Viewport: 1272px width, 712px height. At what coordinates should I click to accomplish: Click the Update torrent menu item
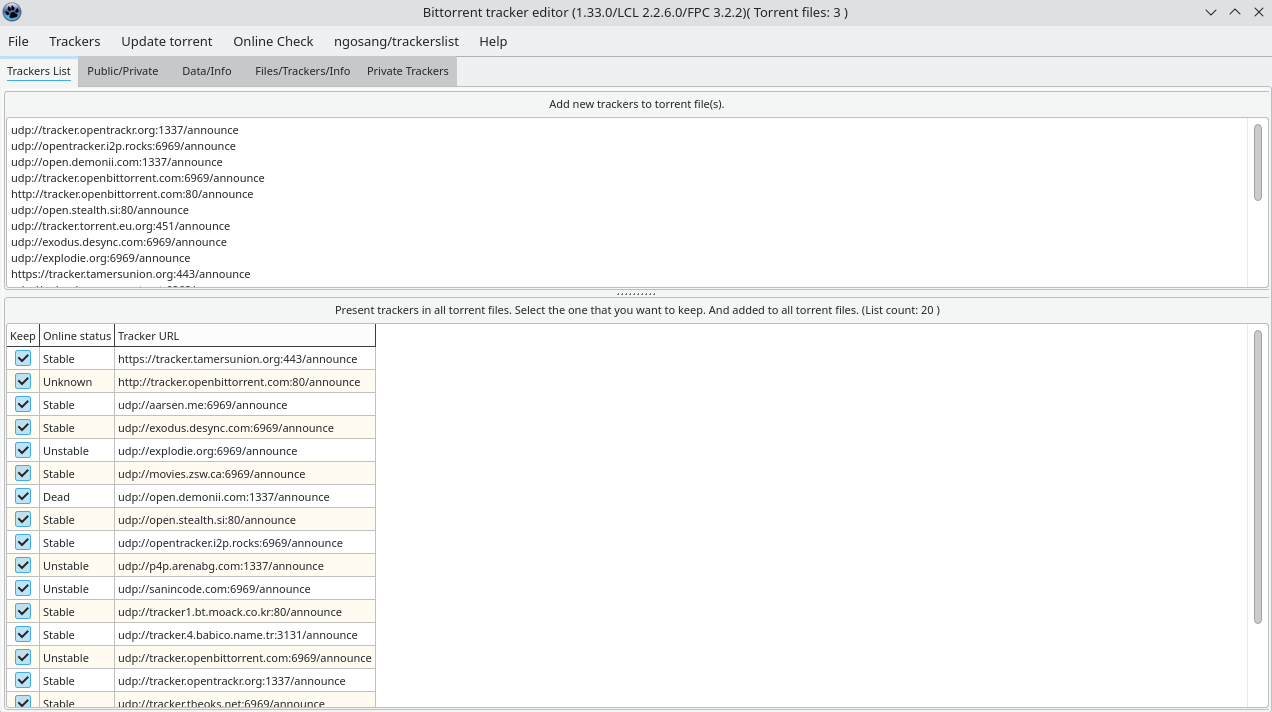166,41
